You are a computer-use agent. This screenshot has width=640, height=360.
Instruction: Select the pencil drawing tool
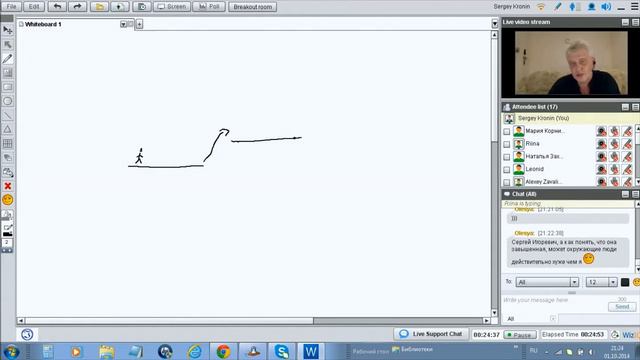pyautogui.click(x=7, y=58)
